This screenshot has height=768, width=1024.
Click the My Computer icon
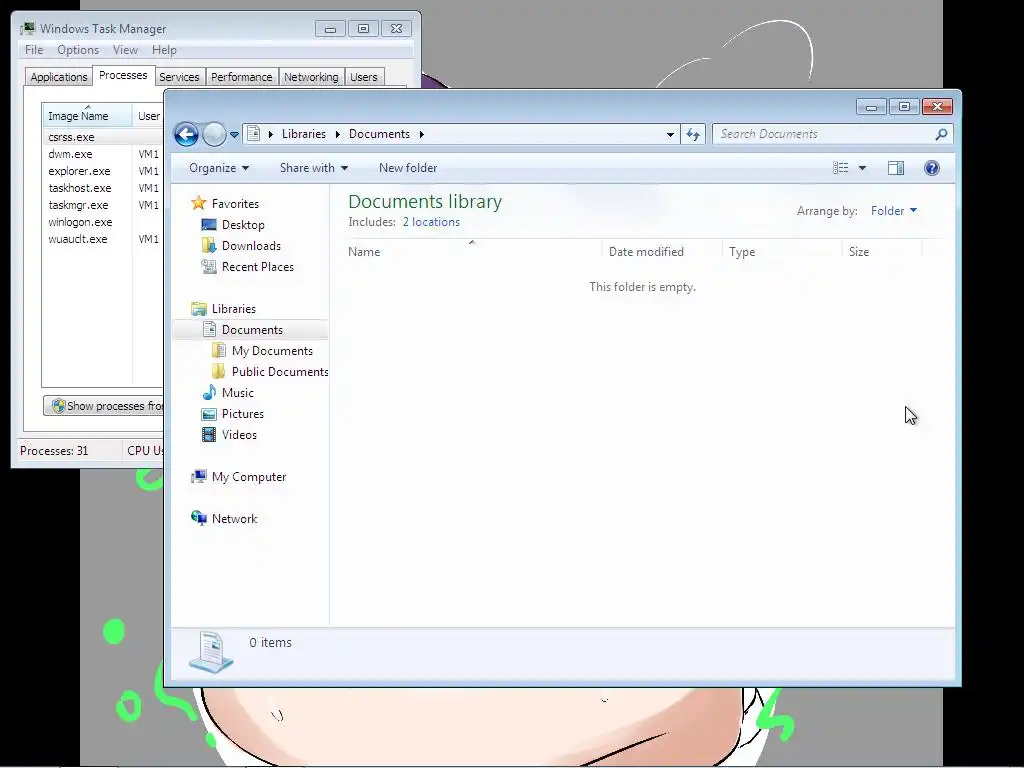(199, 477)
